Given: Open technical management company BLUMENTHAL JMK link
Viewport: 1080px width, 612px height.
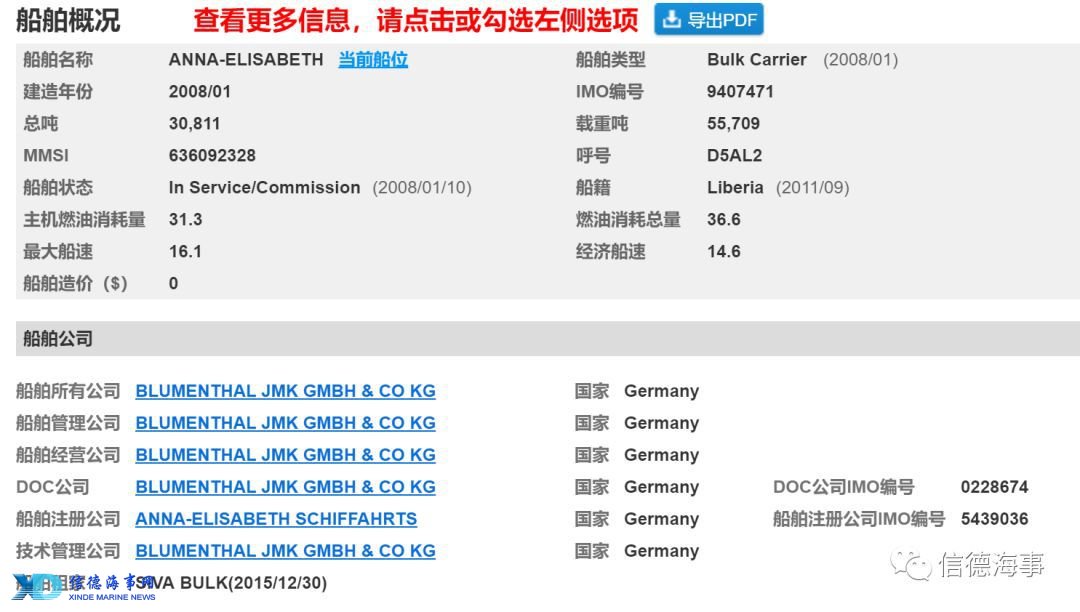Looking at the screenshot, I should [x=285, y=551].
